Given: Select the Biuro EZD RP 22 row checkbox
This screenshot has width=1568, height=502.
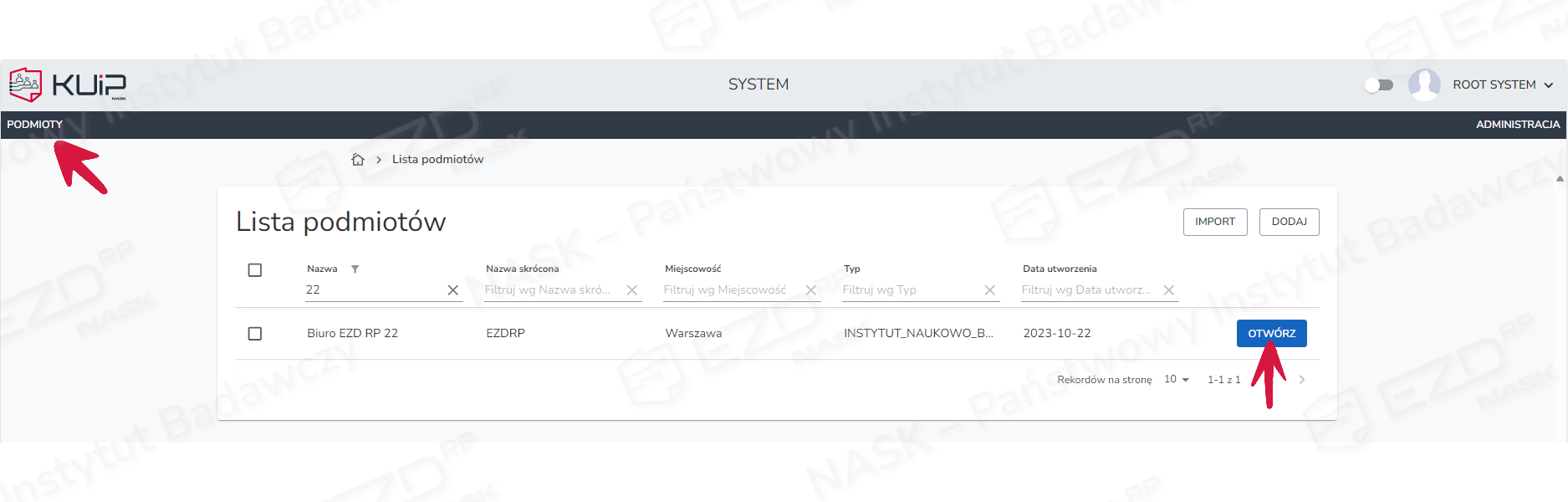Looking at the screenshot, I should click(x=255, y=333).
